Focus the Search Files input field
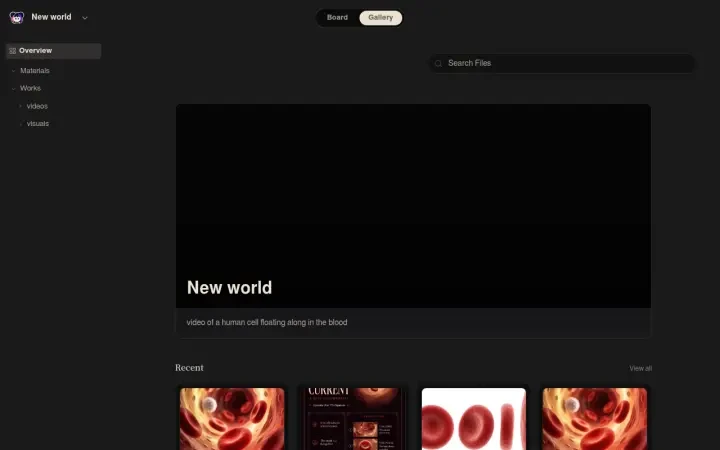 pyautogui.click(x=562, y=63)
